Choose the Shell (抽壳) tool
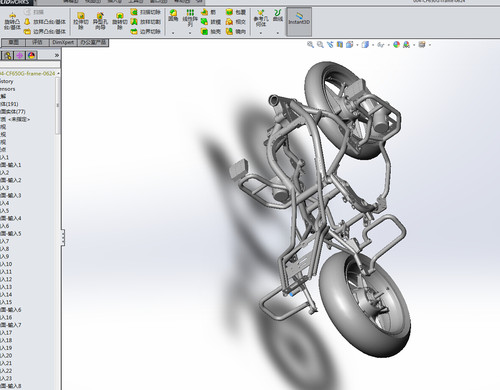The height and width of the screenshot is (390, 500). click(211, 32)
